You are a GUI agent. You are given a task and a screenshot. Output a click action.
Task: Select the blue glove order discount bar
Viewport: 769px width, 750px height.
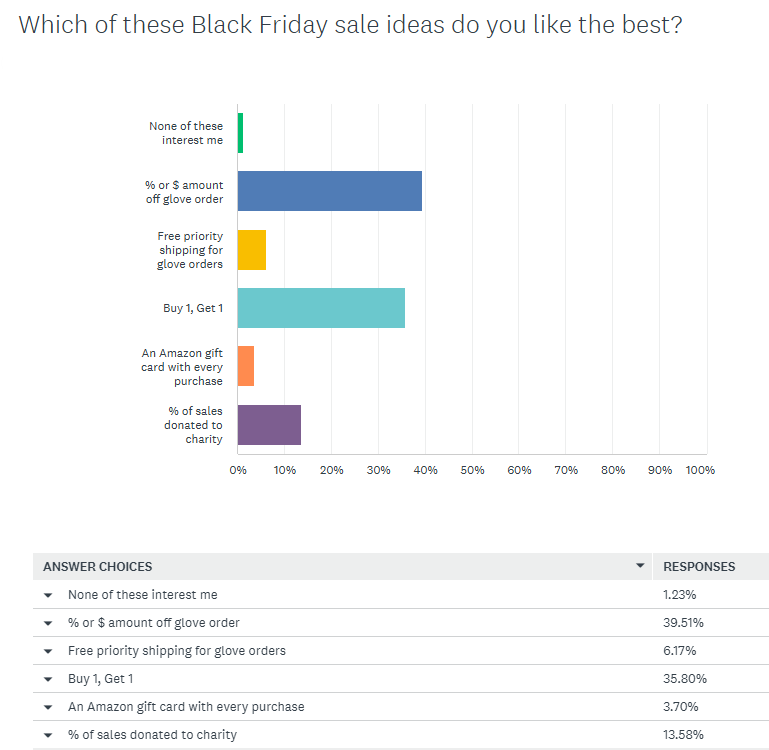click(329, 191)
